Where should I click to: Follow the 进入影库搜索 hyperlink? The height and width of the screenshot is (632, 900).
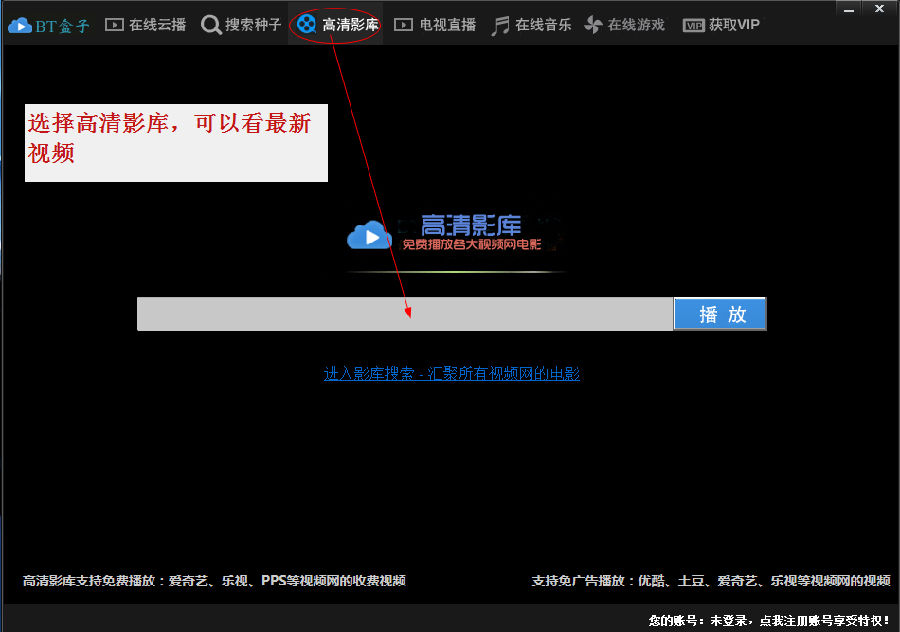click(451, 374)
